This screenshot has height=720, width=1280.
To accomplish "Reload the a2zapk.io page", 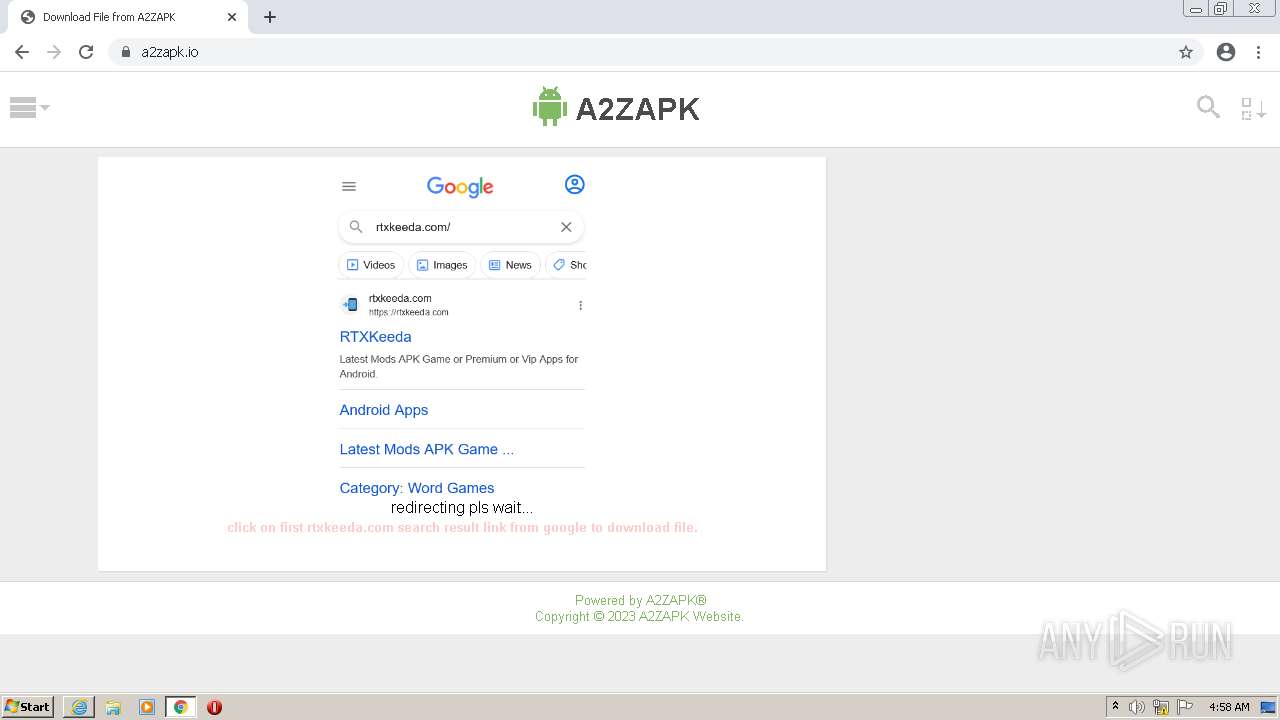I will pyautogui.click(x=86, y=52).
